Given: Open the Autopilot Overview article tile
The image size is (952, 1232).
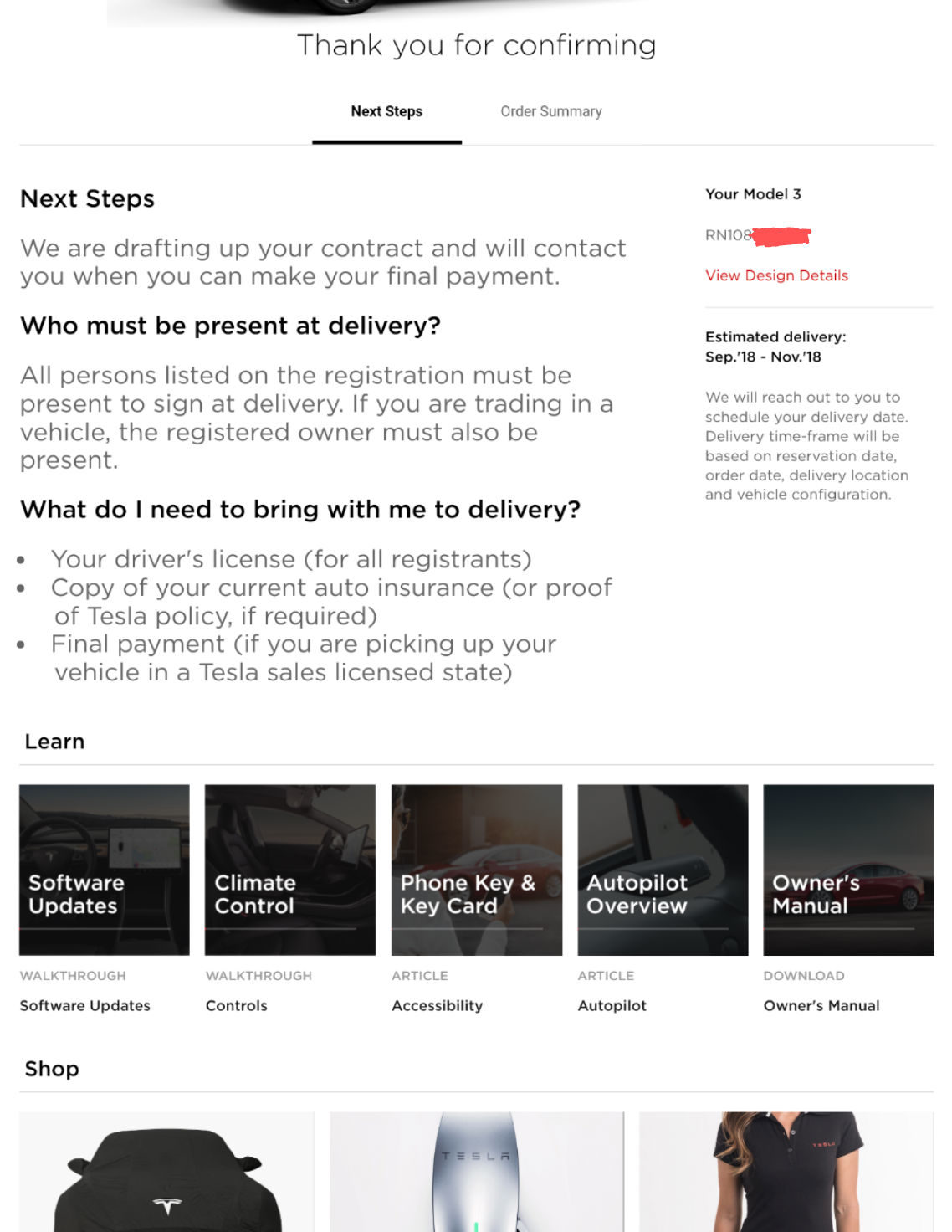Looking at the screenshot, I should (x=663, y=870).
